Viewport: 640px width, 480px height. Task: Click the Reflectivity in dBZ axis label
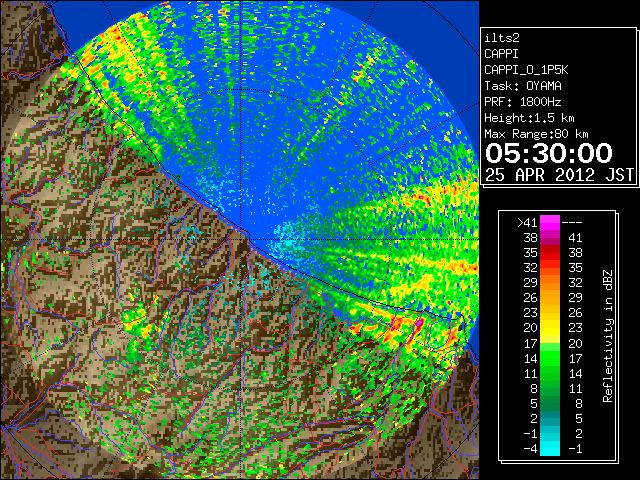click(608, 336)
